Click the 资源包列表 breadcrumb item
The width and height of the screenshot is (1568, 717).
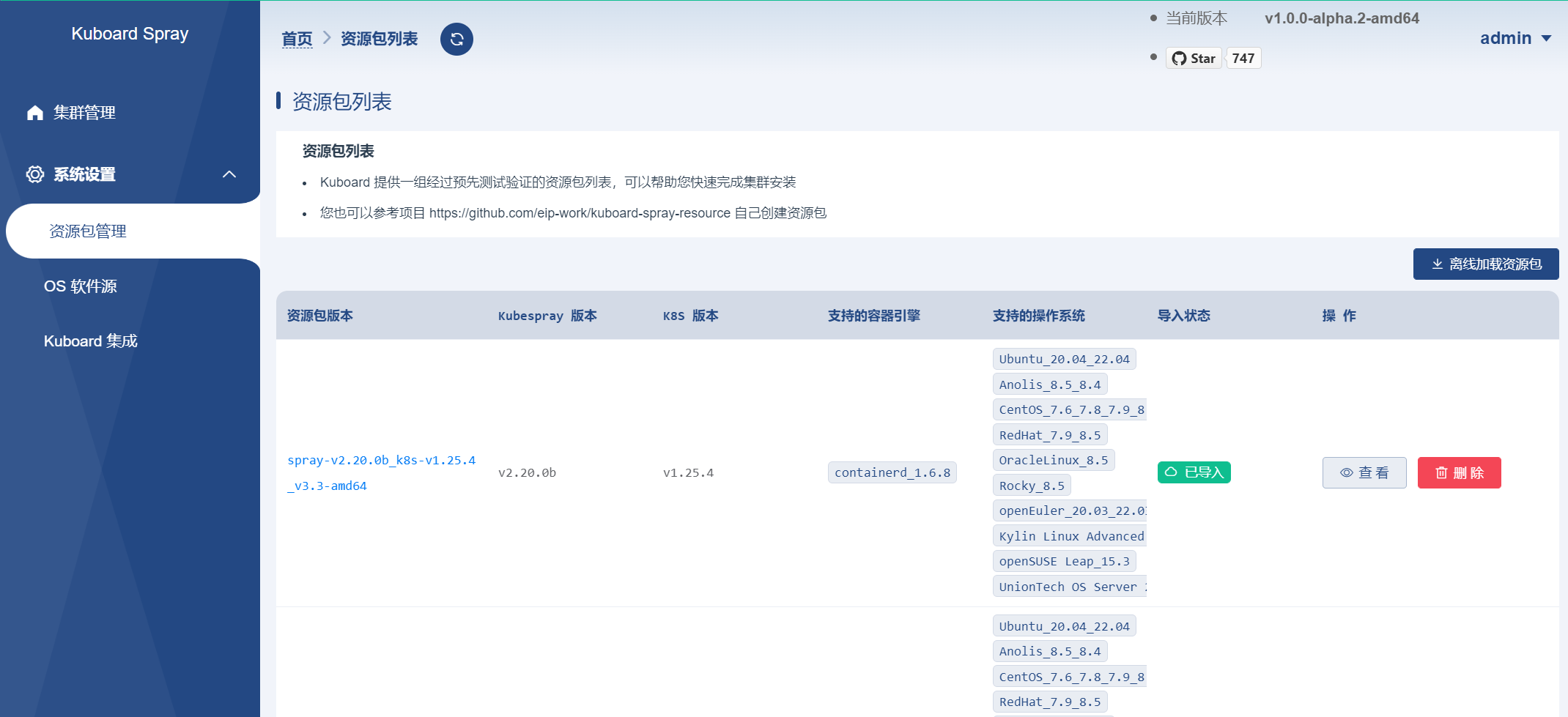pos(379,39)
